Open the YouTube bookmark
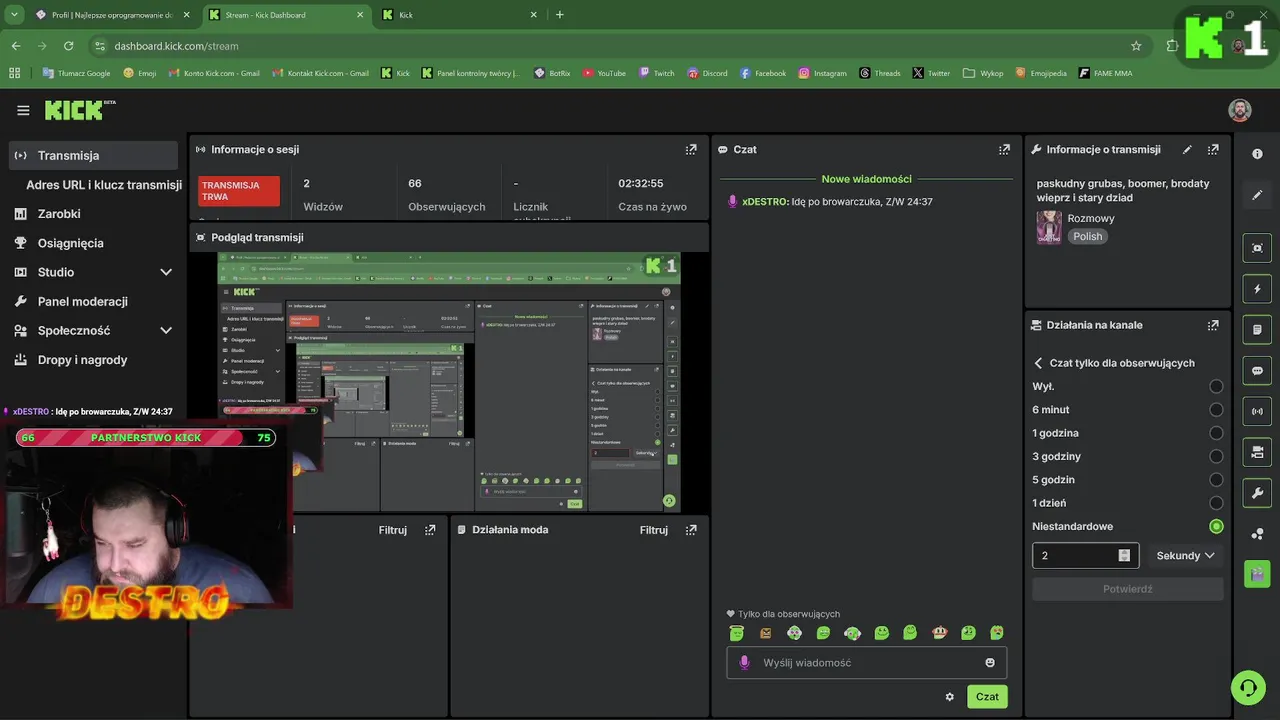Screen dimensions: 1280x720 [604, 73]
